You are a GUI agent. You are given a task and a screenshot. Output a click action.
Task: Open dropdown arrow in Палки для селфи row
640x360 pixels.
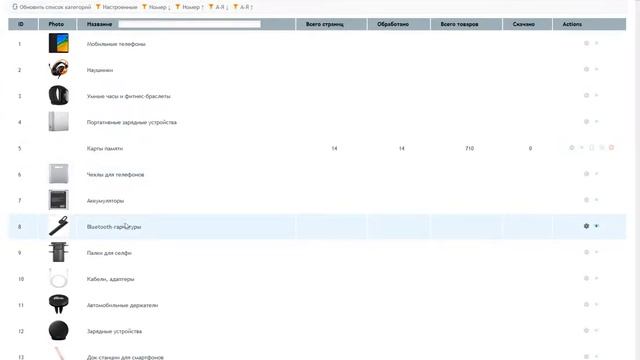click(597, 252)
